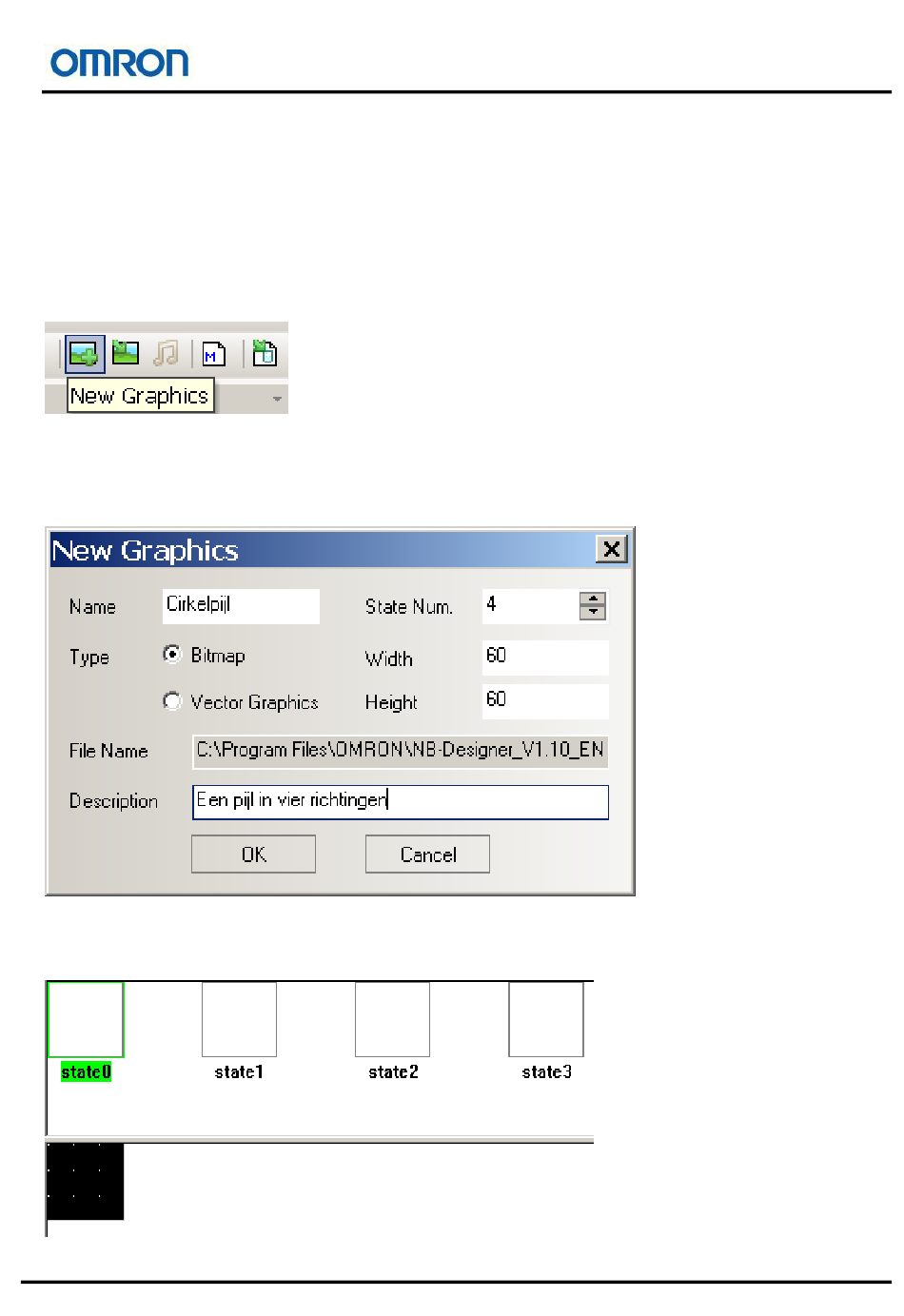Select the state0 thumbnail
Viewport: 904px width, 1316px height.
pyautogui.click(x=86, y=1020)
